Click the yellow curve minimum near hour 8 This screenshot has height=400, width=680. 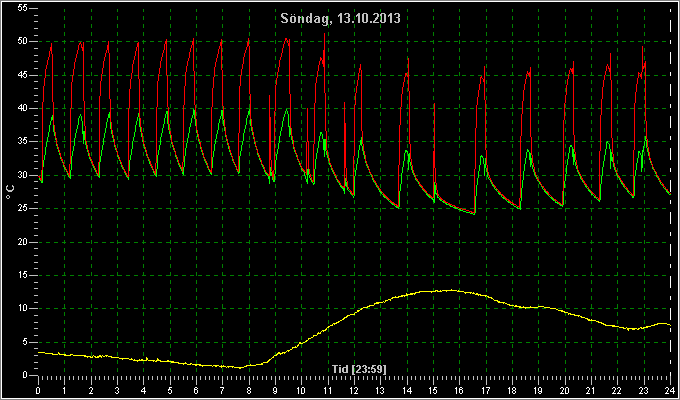[x=240, y=367]
